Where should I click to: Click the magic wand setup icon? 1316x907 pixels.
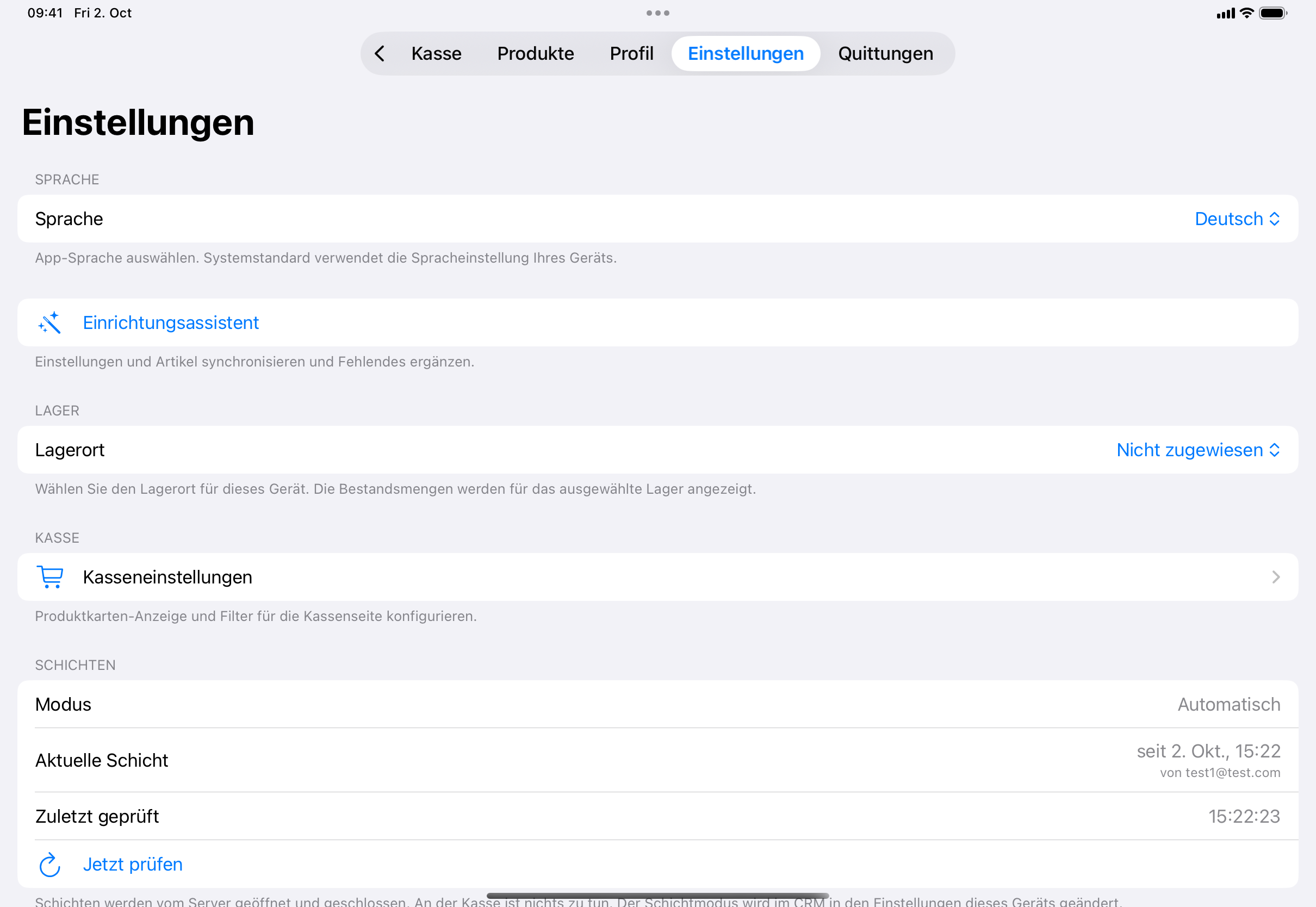click(49, 323)
